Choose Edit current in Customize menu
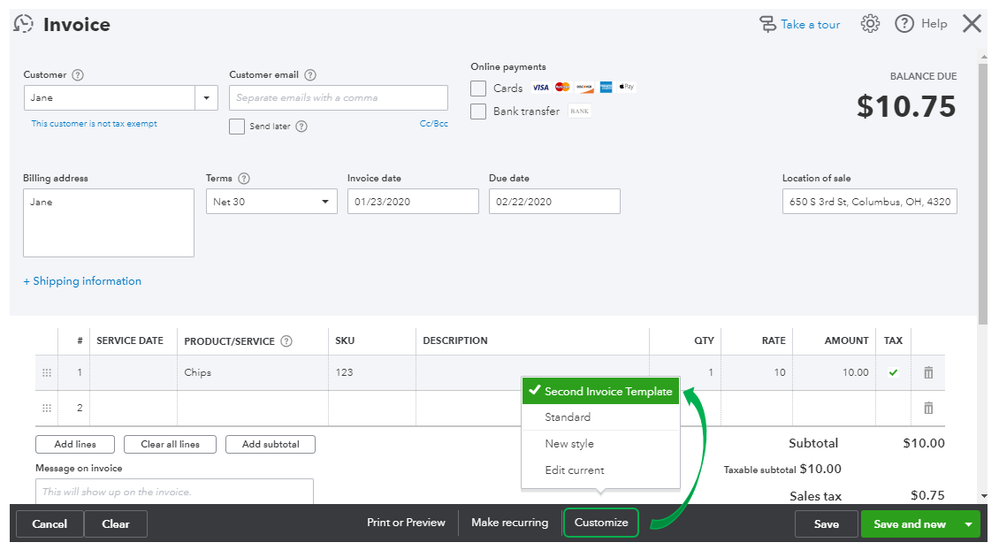This screenshot has width=999, height=551. tap(574, 470)
